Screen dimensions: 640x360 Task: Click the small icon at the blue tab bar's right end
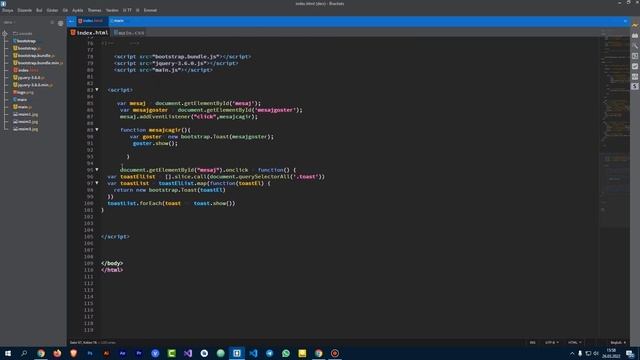625,21
